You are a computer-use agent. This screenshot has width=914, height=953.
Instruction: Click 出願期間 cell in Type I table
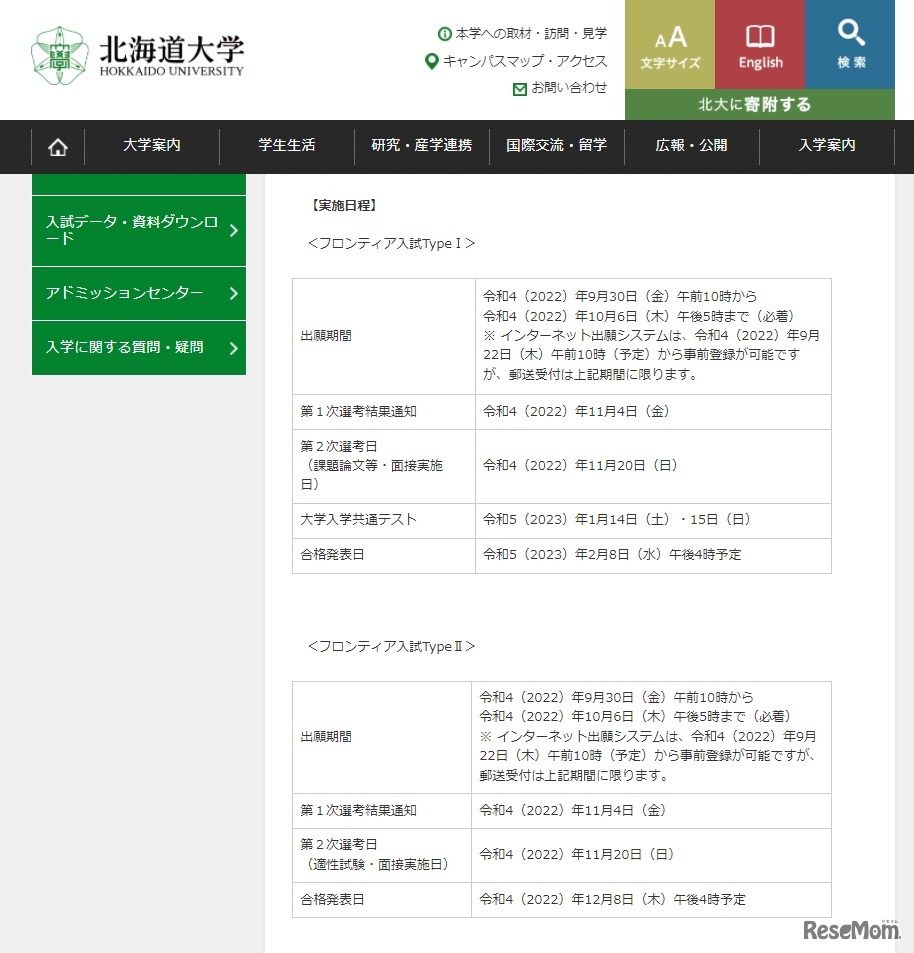(x=383, y=336)
